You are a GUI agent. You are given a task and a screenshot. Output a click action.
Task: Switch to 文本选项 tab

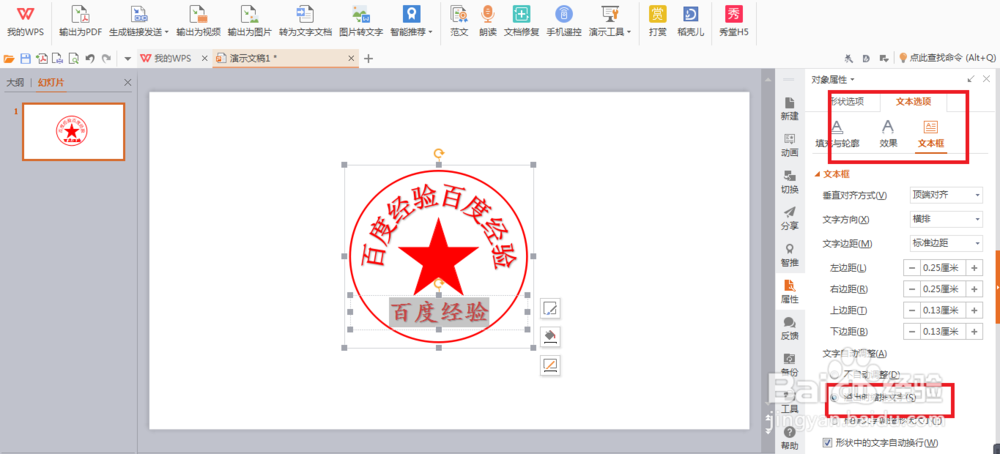(x=913, y=101)
